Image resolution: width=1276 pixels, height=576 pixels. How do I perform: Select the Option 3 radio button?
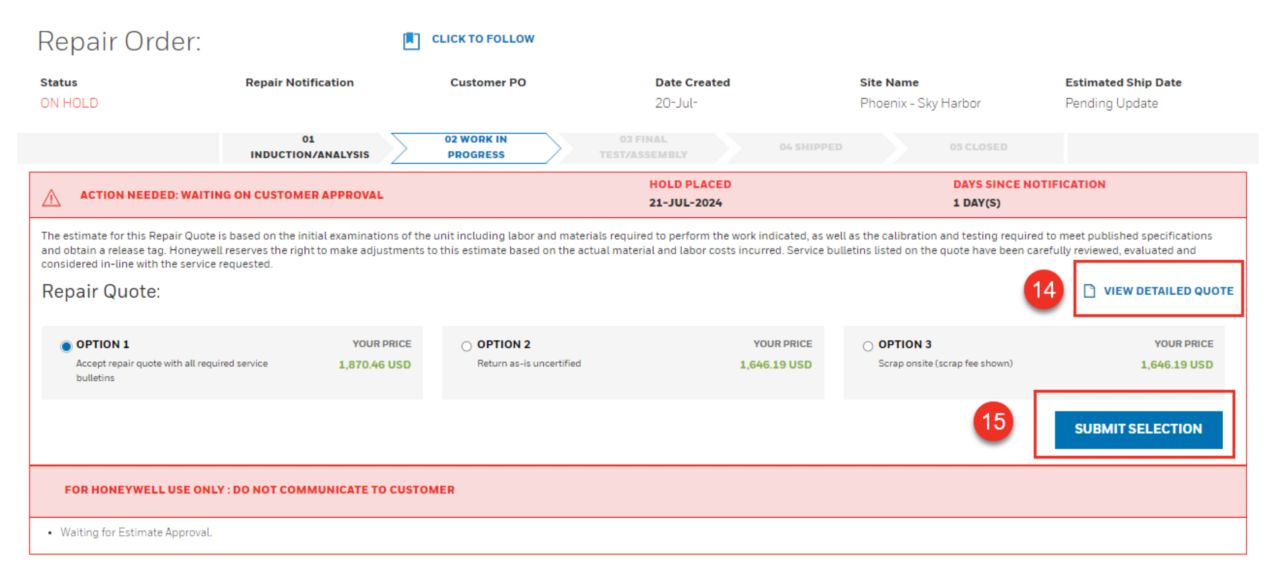[x=868, y=346]
